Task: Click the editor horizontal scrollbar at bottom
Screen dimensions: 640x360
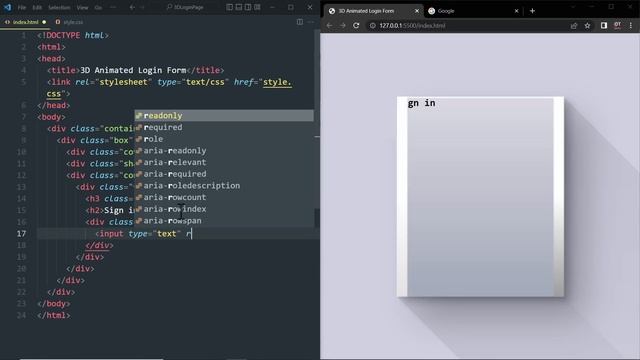Action: pos(92,359)
